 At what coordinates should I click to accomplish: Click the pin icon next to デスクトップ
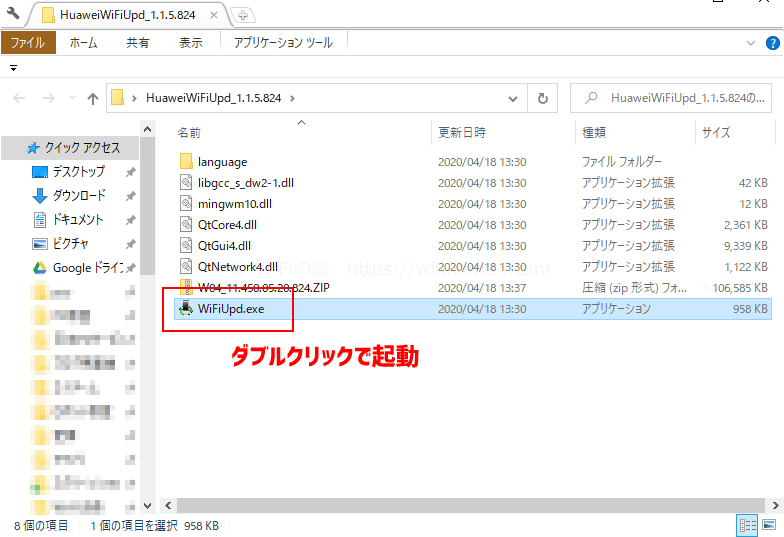tap(130, 172)
